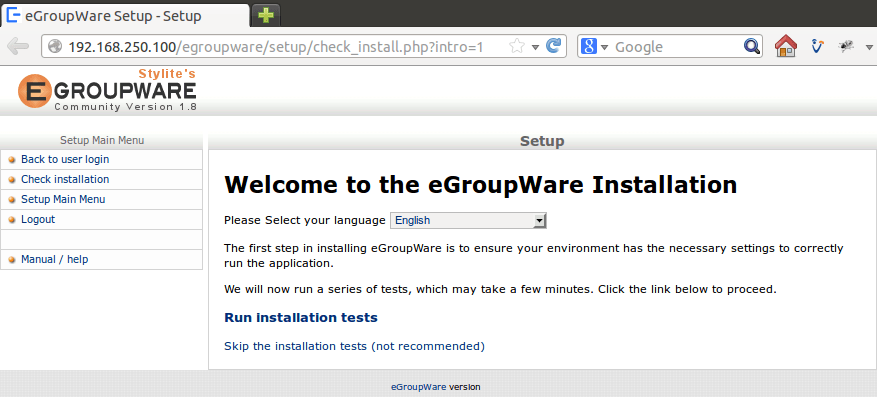This screenshot has height=397, width=877.
Task: Bookmark this page using the star icon
Action: (517, 46)
